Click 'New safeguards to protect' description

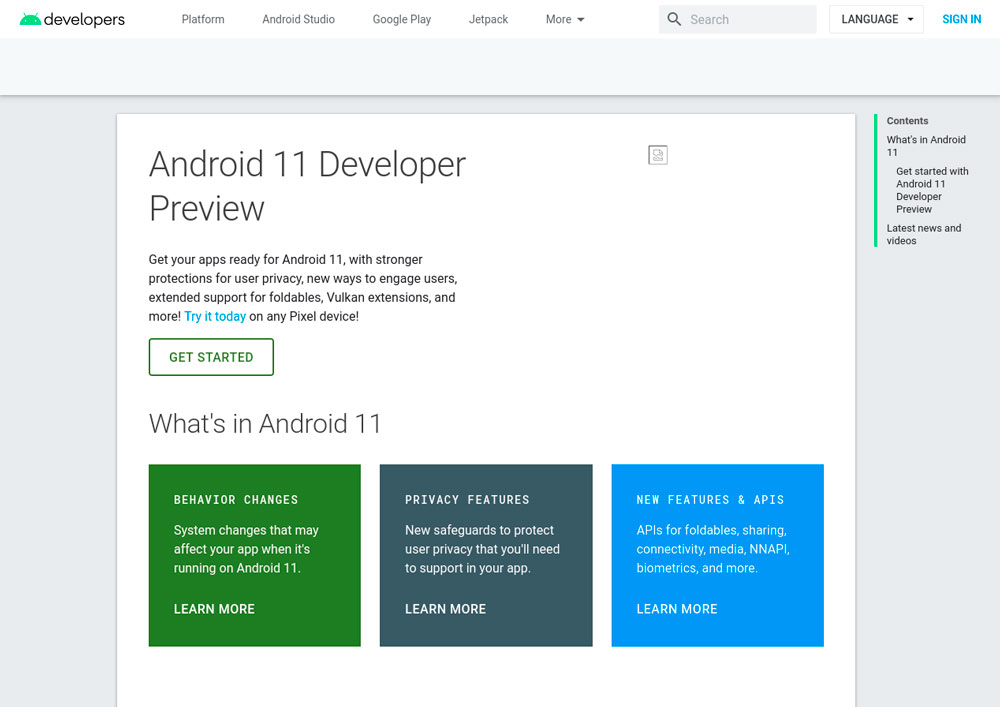tap(482, 549)
